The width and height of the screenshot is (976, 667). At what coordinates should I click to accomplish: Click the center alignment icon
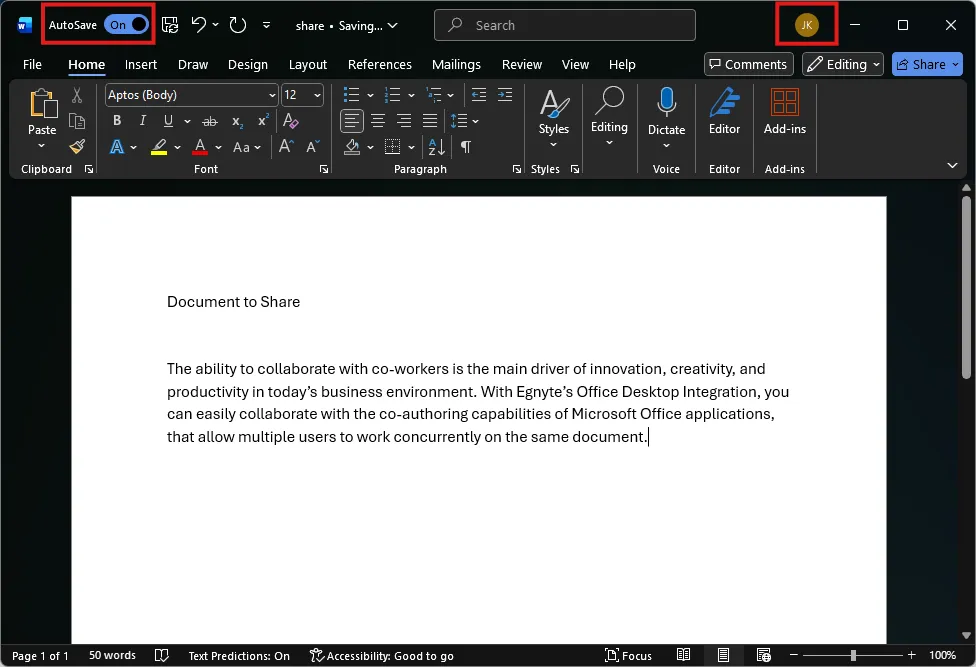point(377,120)
